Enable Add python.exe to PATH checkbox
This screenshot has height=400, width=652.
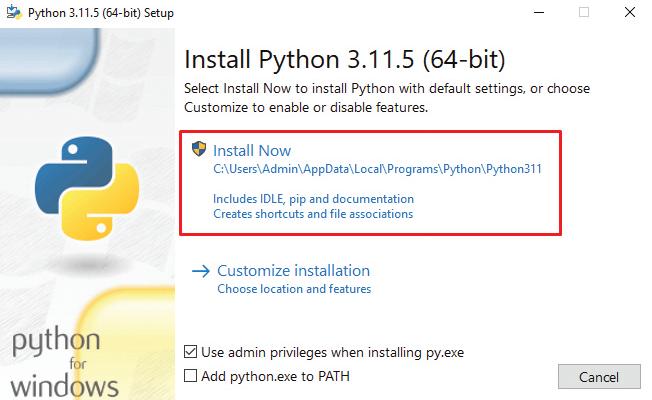(190, 376)
